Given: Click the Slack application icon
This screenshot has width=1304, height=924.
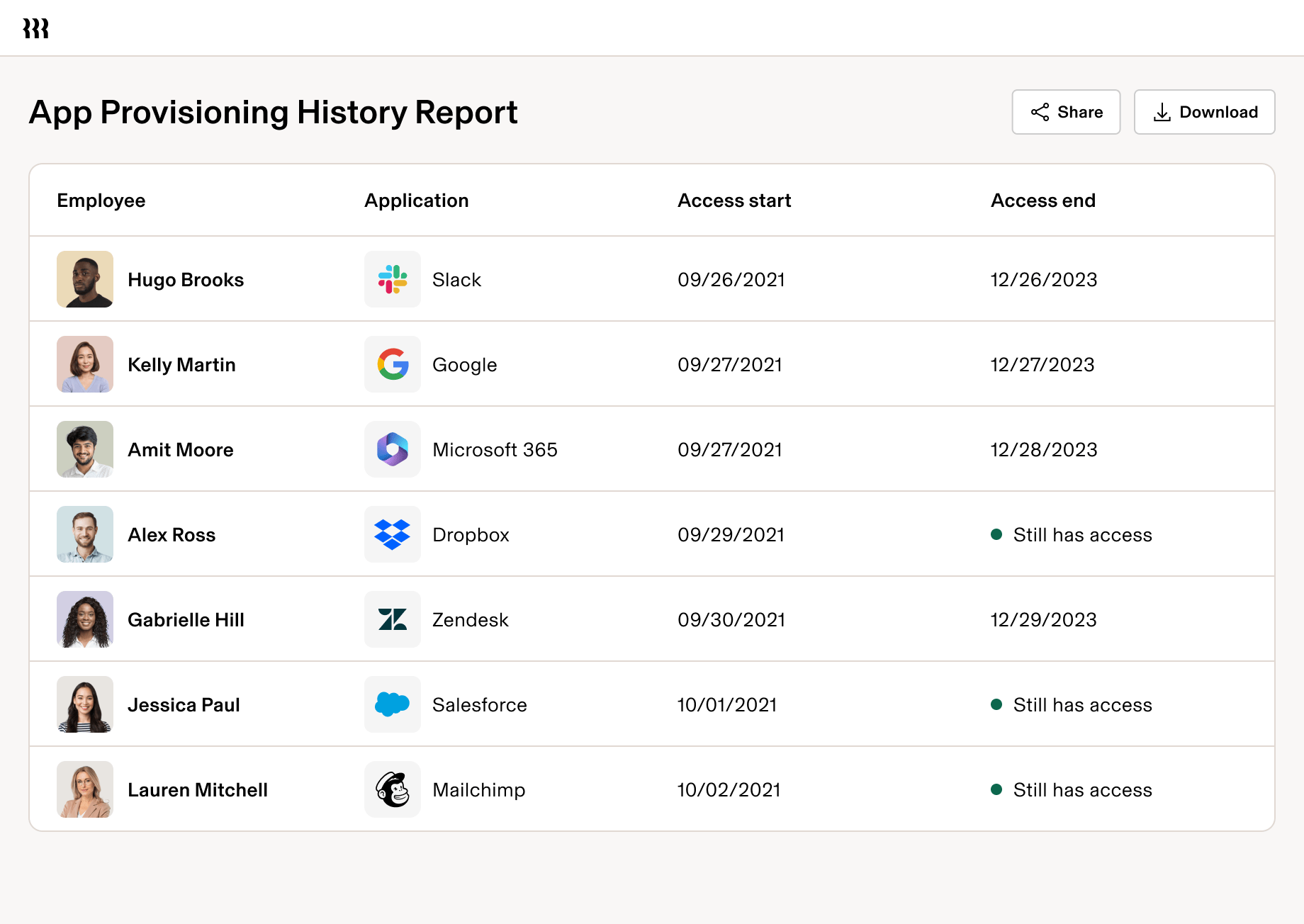Looking at the screenshot, I should [x=392, y=279].
